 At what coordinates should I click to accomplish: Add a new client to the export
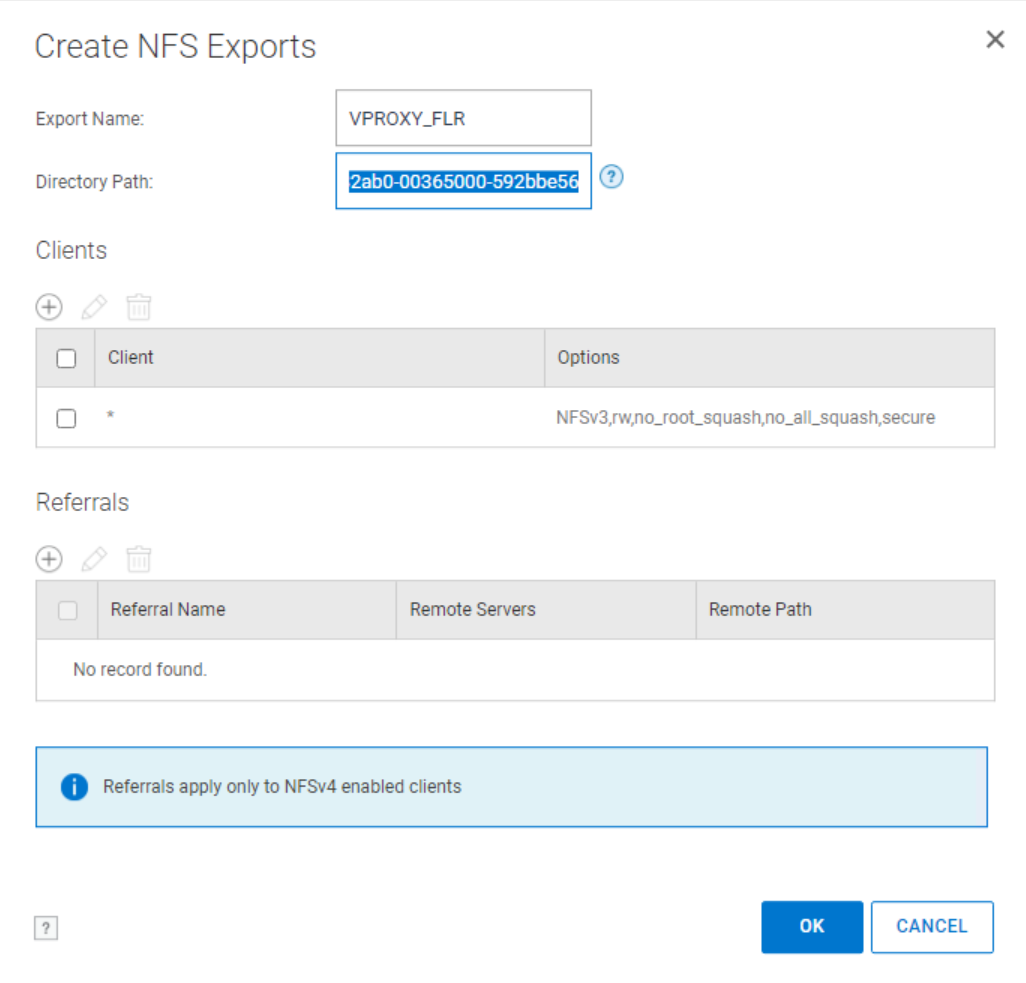48,307
